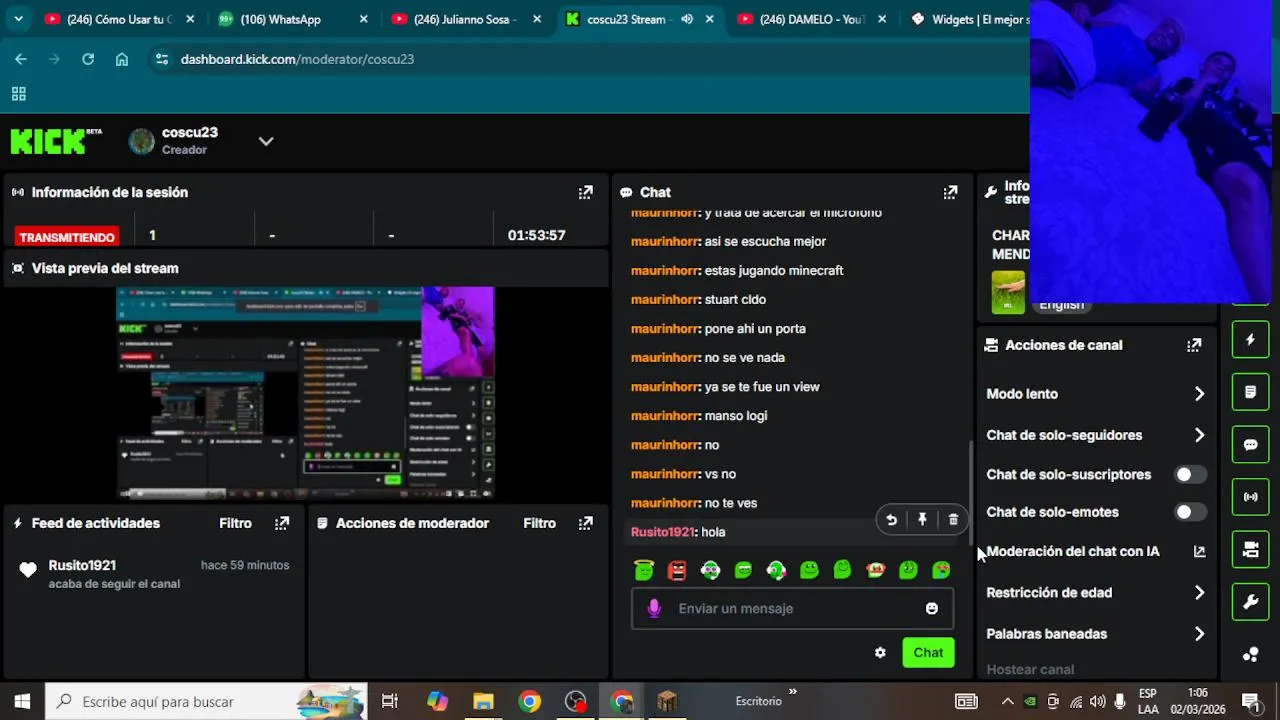The height and width of the screenshot is (720, 1280).
Task: Open Filtro in Acciones de moderador
Action: click(539, 523)
